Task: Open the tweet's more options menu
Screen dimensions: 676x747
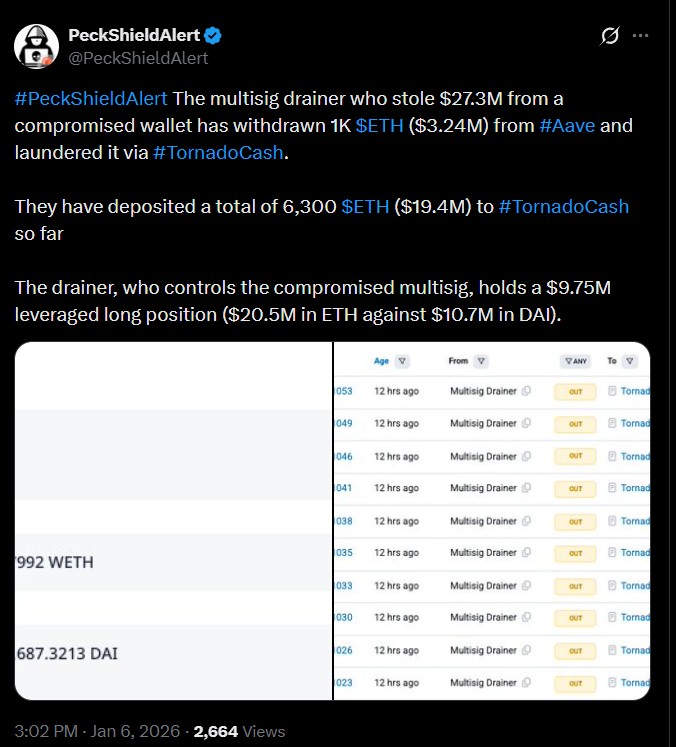Action: 640,37
